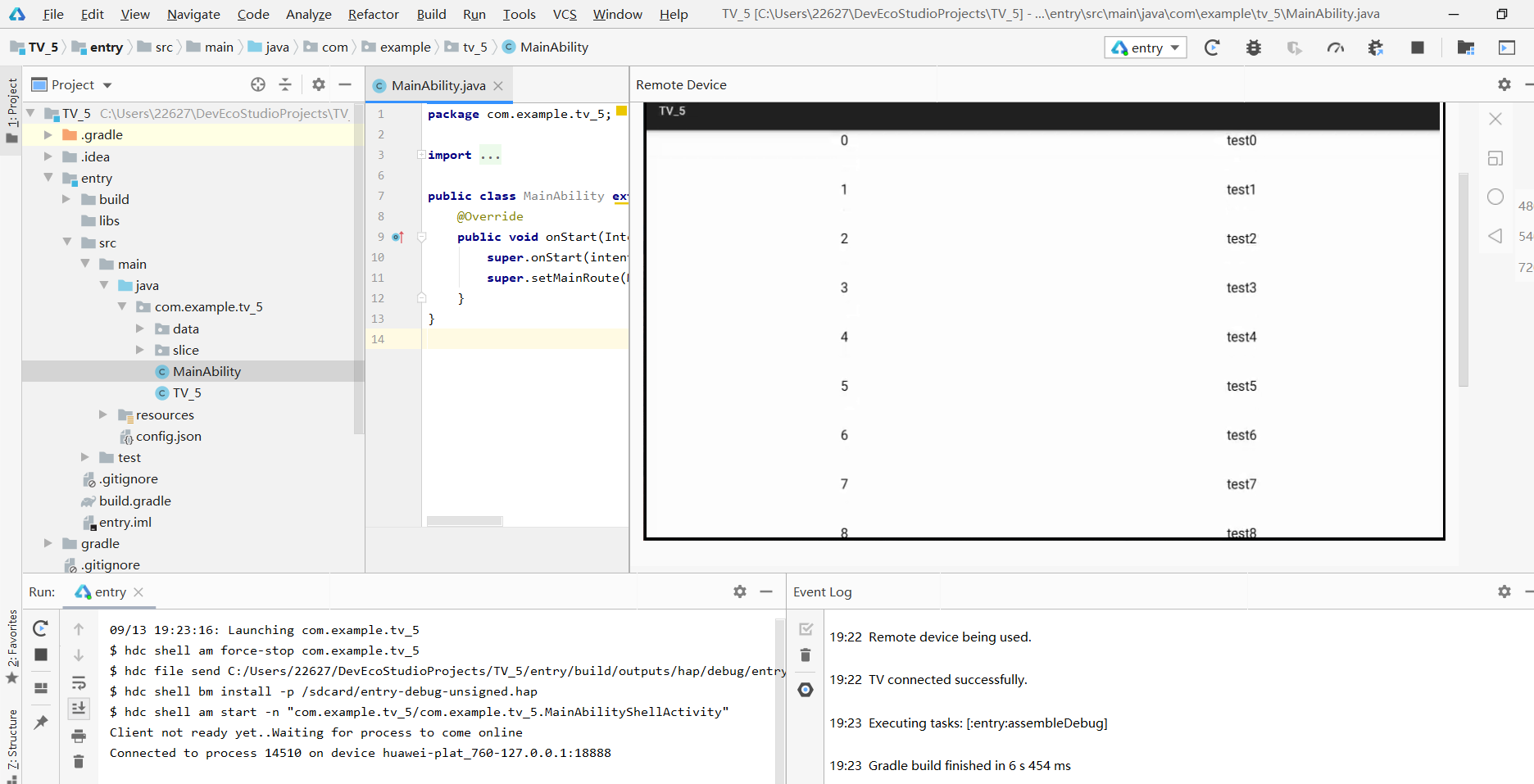Click the yellow inspection indicator in editor

622,111
